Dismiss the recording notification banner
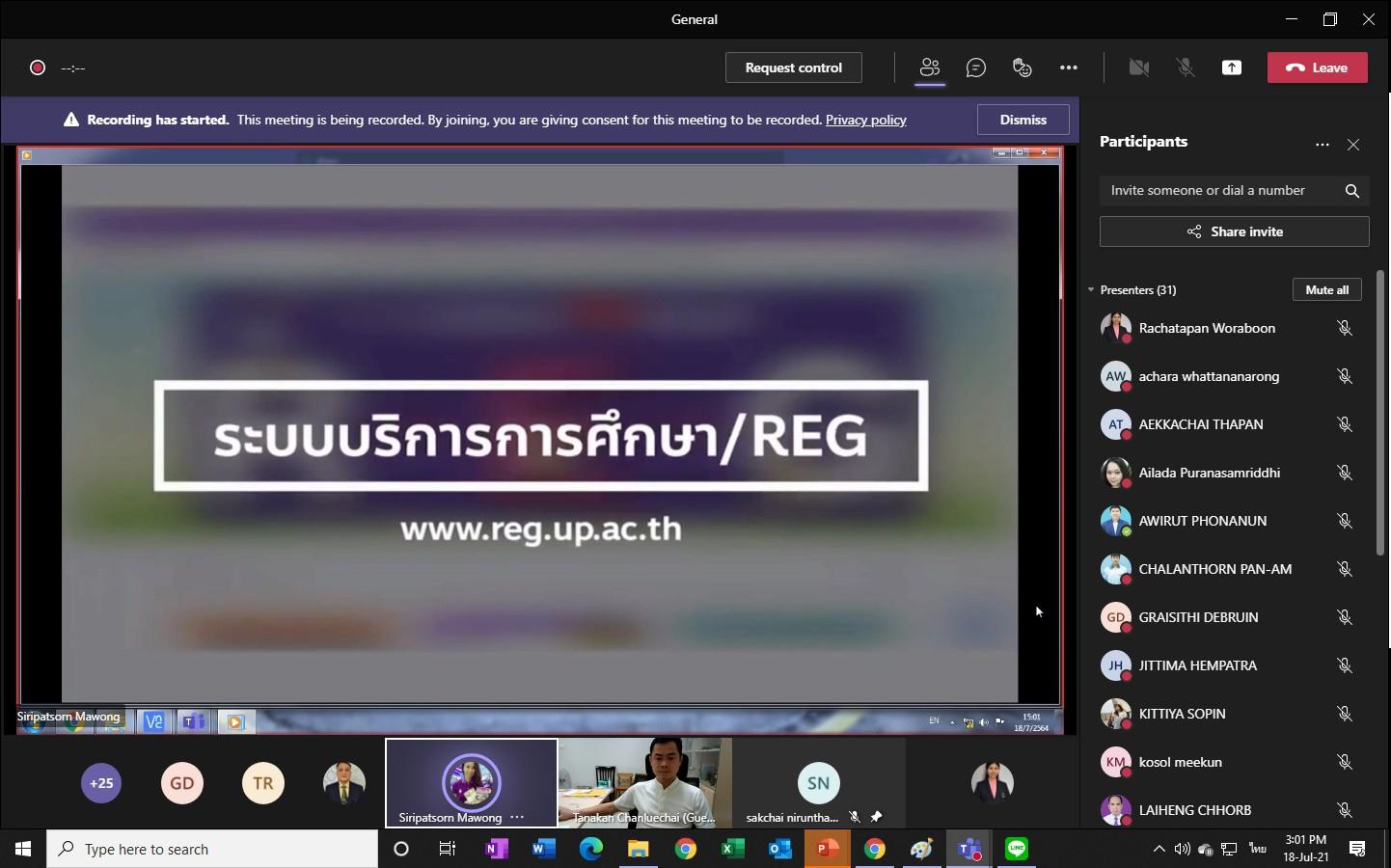The width and height of the screenshot is (1391, 868). pyautogui.click(x=1023, y=120)
